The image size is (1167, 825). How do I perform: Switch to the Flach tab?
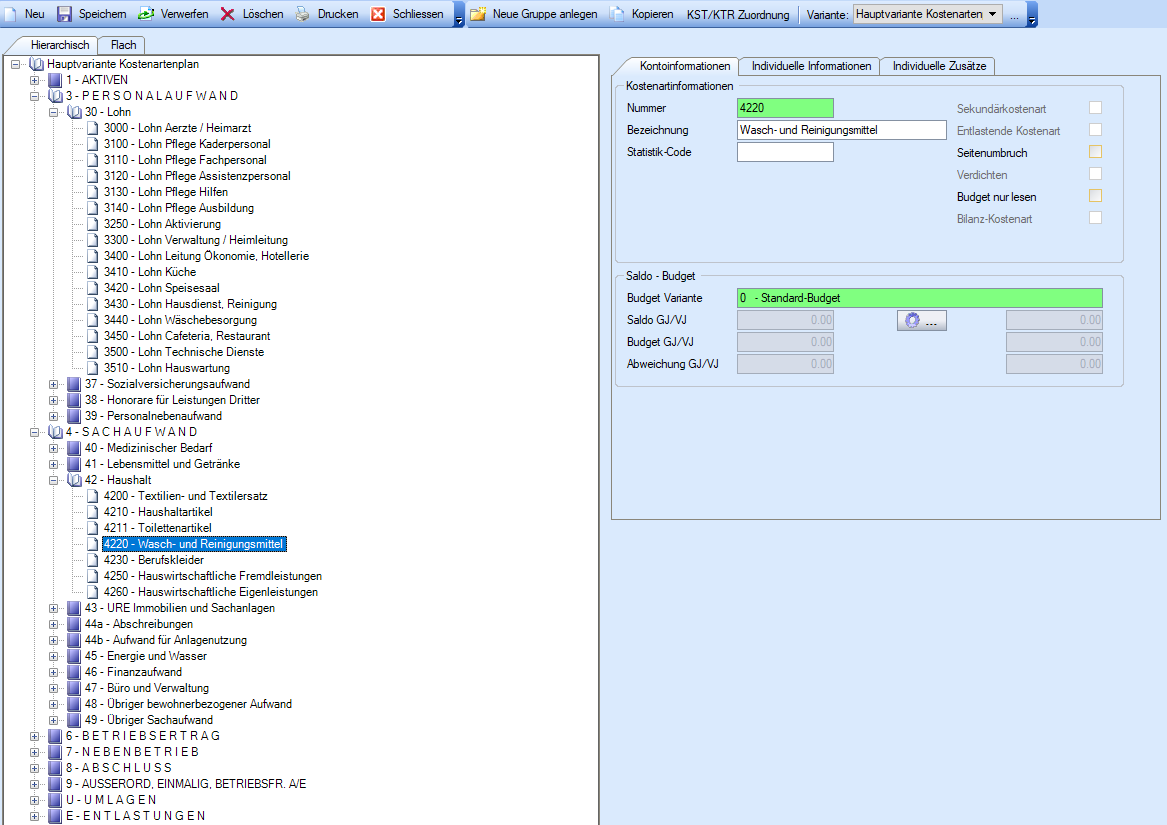click(x=123, y=45)
